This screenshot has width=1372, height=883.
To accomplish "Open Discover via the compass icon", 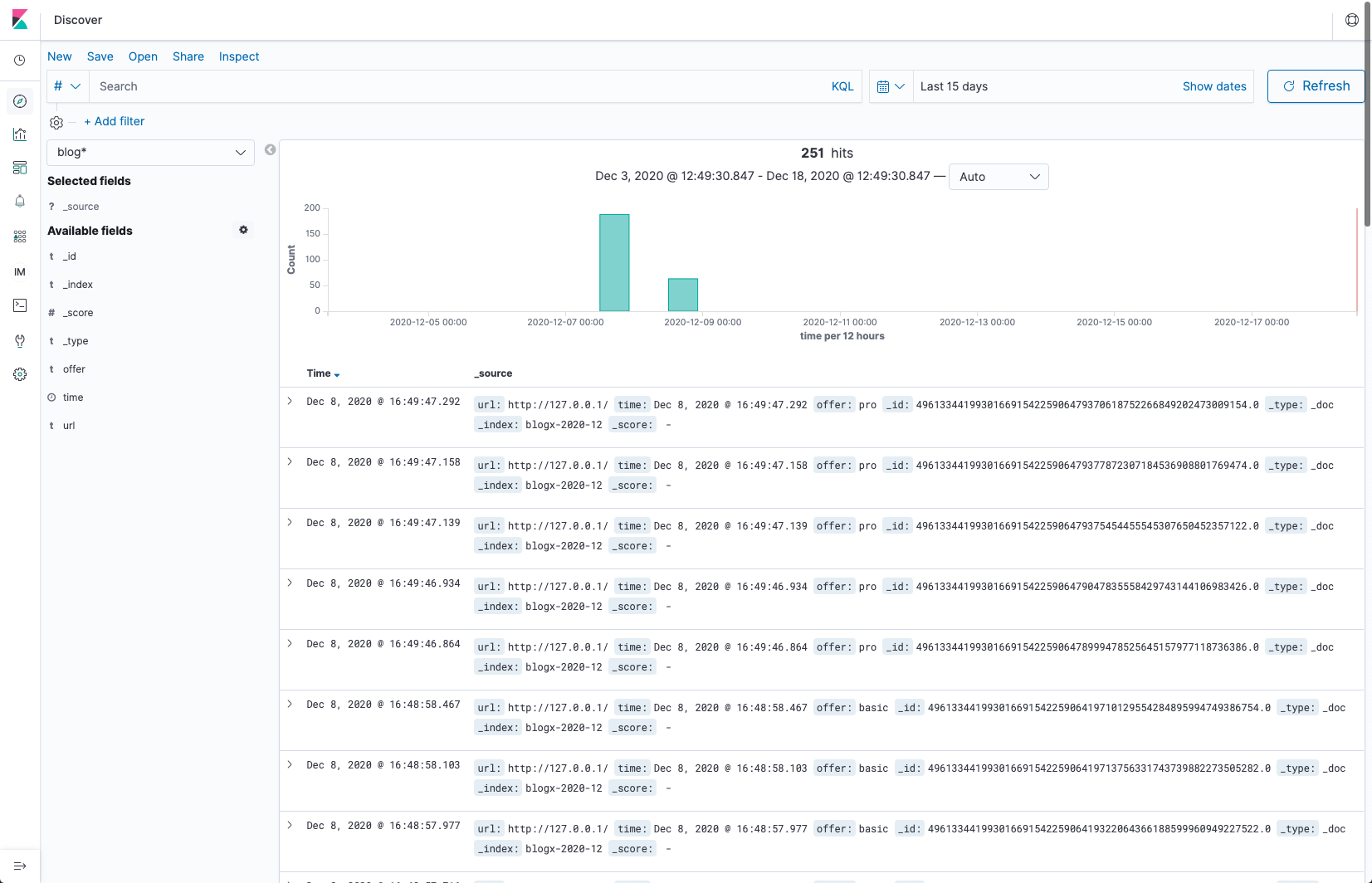I will tap(20, 101).
